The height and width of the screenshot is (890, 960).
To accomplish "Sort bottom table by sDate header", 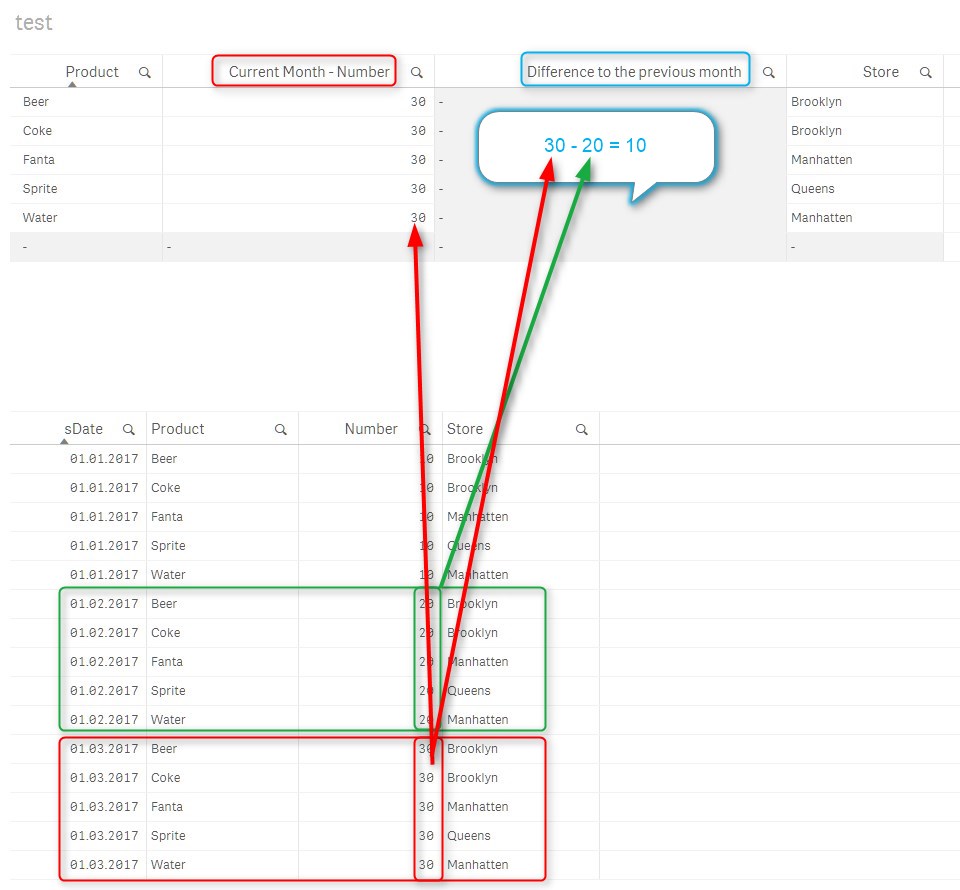I will click(83, 428).
